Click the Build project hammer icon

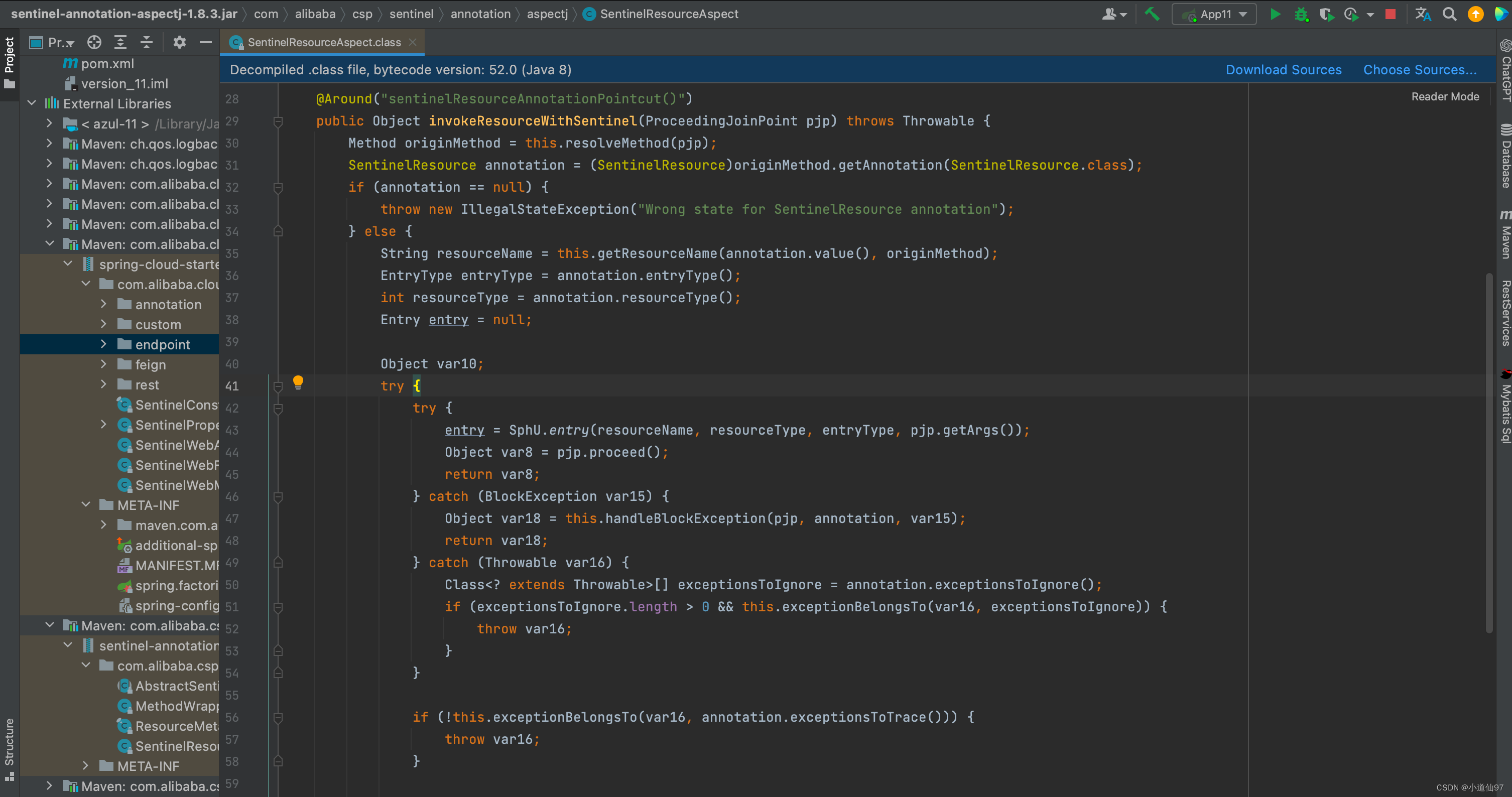coord(1152,14)
